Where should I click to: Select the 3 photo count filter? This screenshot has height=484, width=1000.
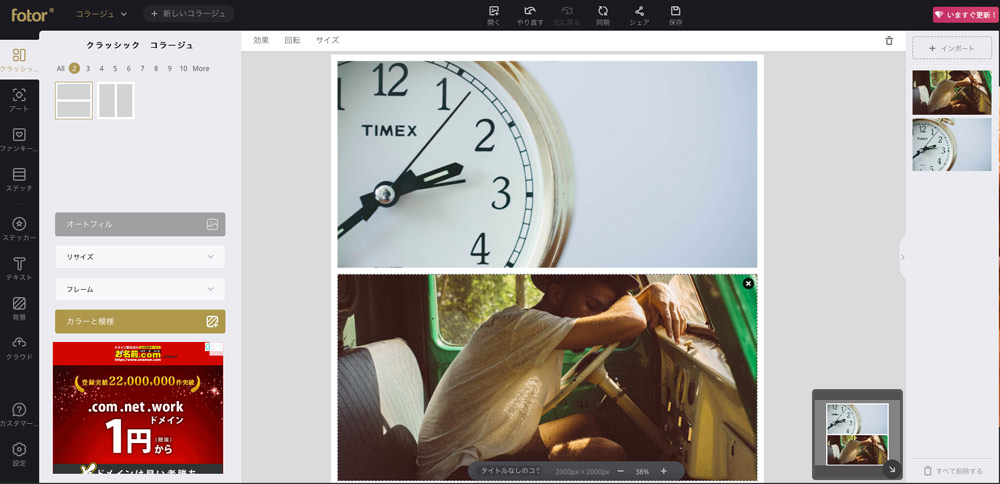click(88, 69)
